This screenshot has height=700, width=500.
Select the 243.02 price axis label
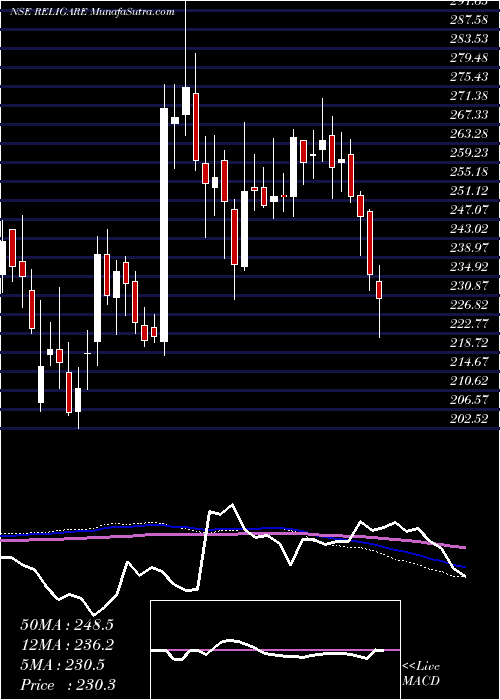469,229
